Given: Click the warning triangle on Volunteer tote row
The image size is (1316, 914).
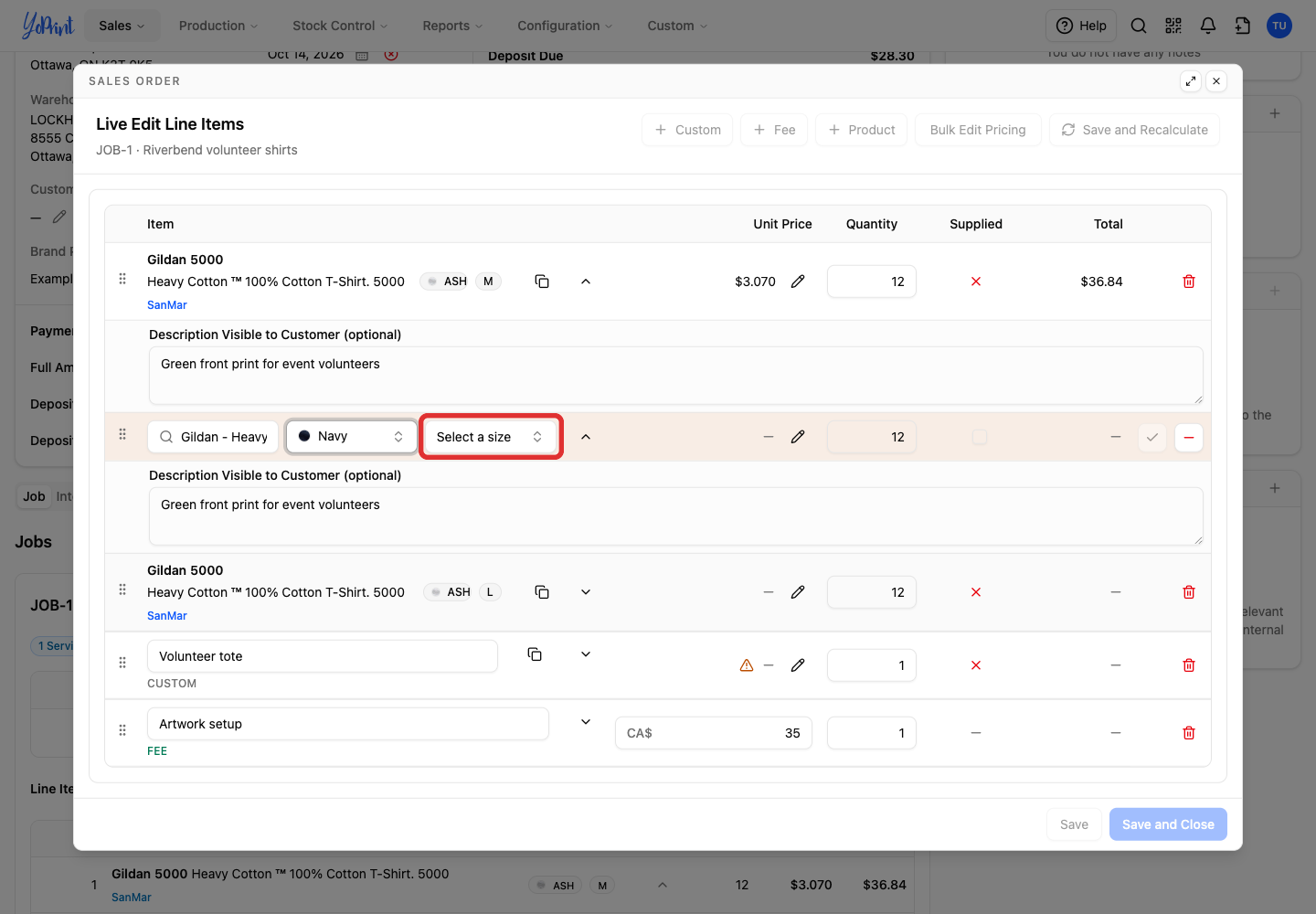Looking at the screenshot, I should pos(747,665).
